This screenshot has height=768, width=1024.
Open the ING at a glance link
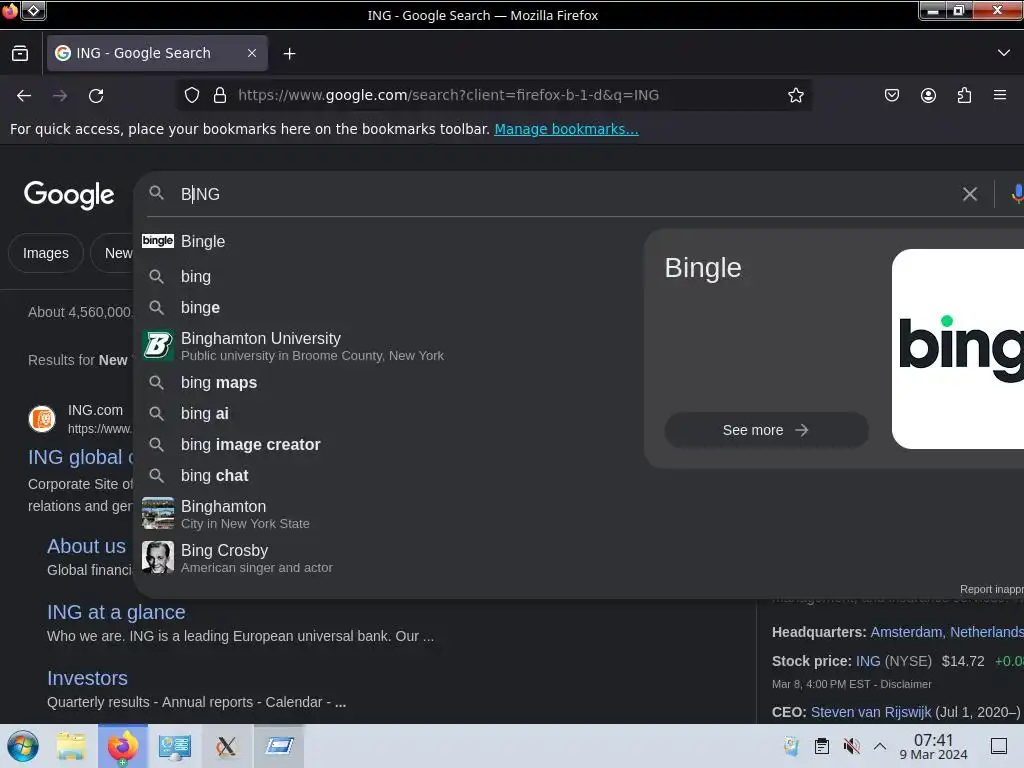[x=116, y=612]
